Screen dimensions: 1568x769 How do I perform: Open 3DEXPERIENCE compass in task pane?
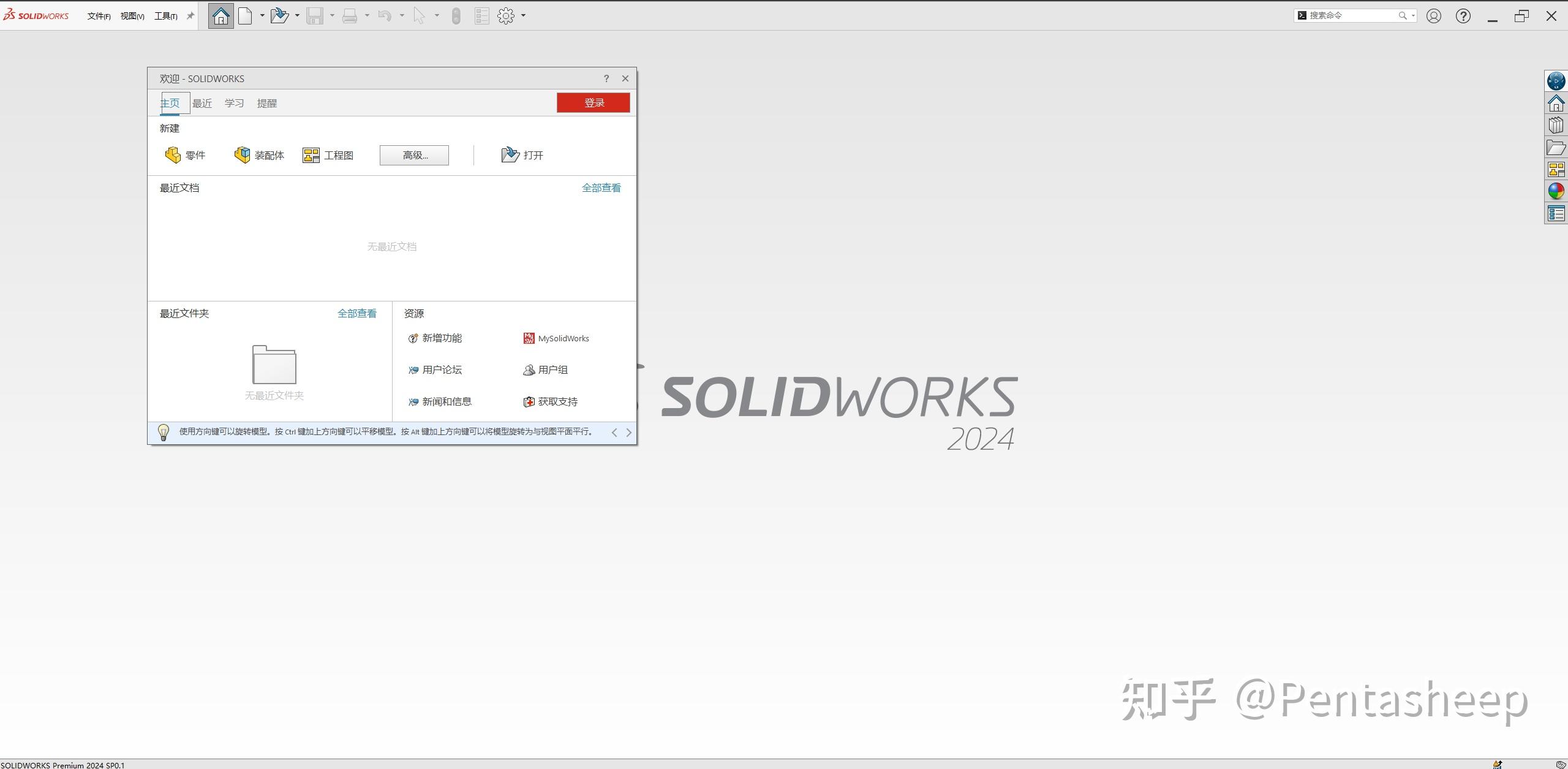(1556, 81)
